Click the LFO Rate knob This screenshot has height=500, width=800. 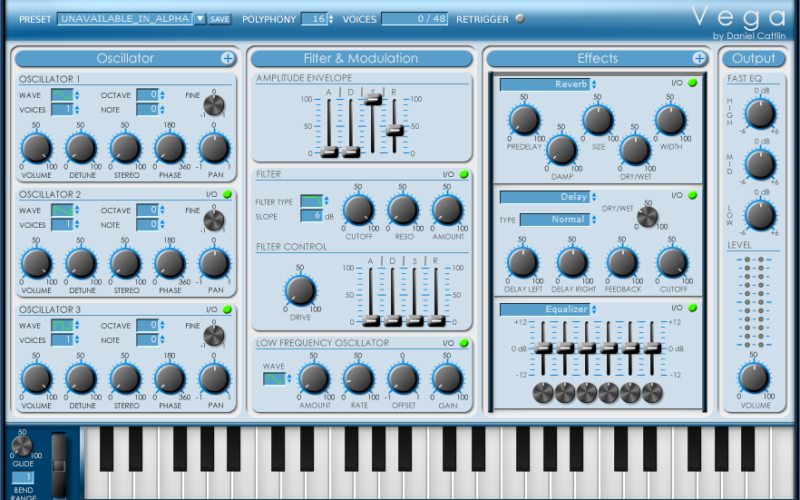[358, 379]
